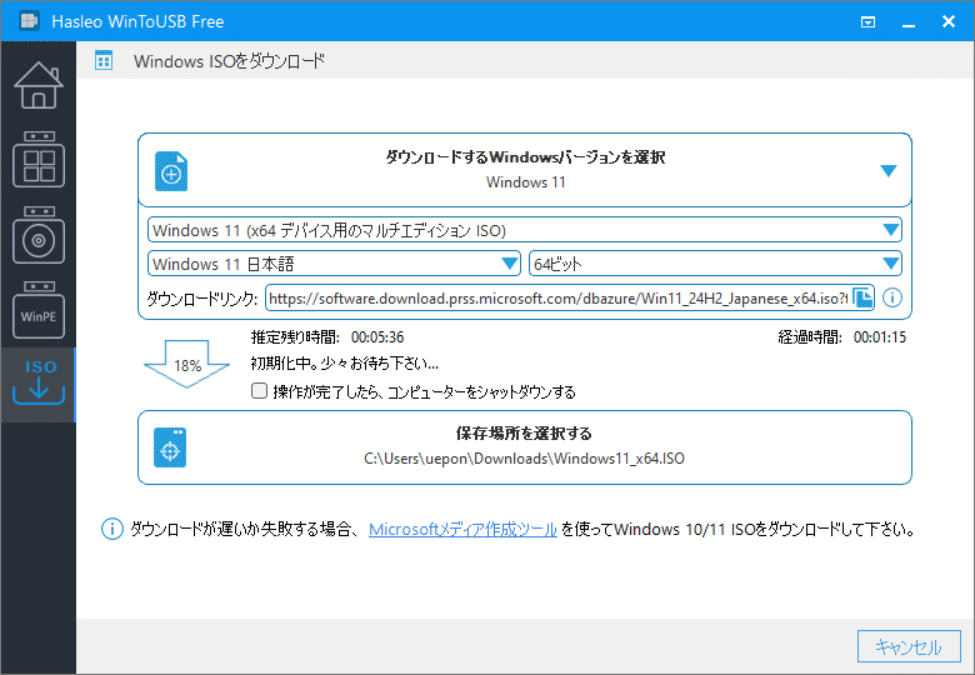Open the Windows 11 edition dropdown

point(888,229)
